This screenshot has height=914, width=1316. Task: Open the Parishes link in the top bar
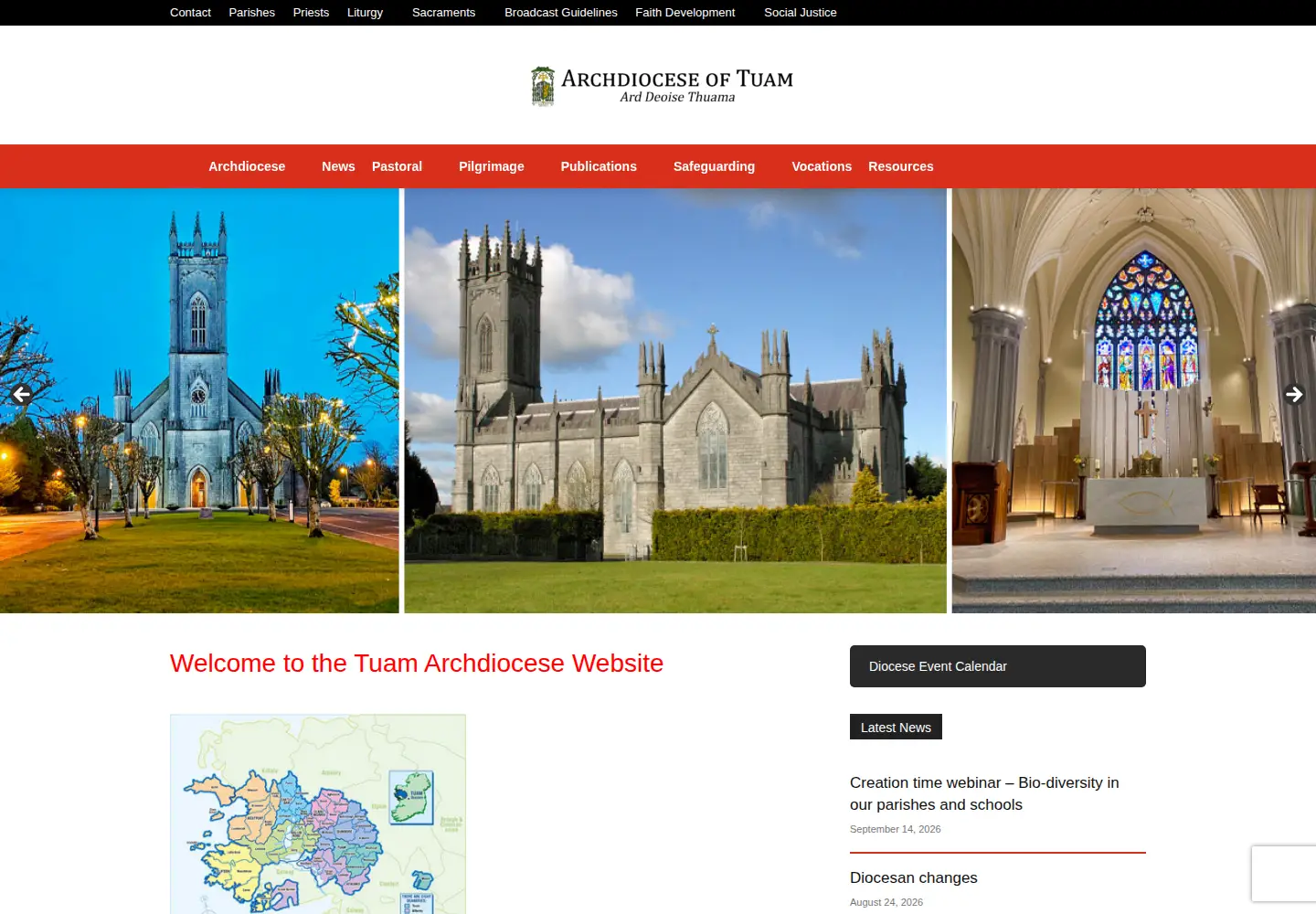(252, 13)
